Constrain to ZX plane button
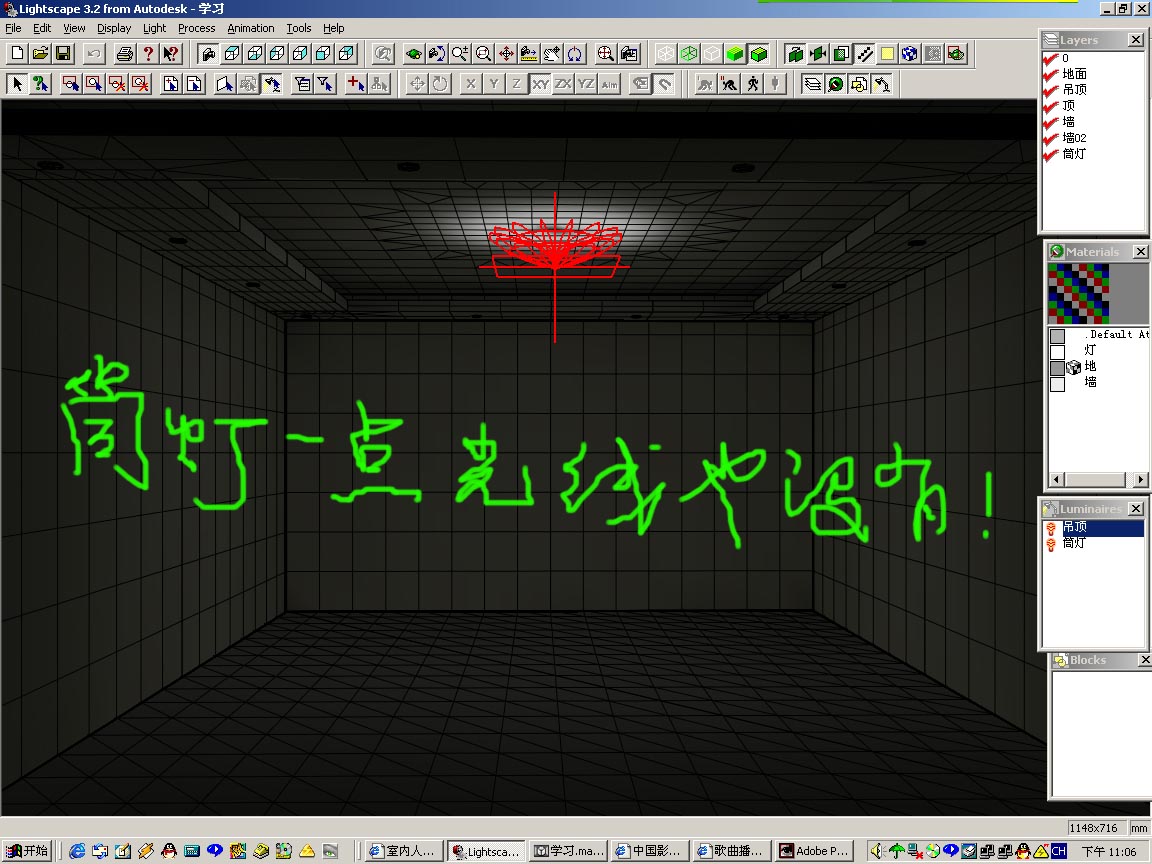Screen dimensions: 1152x864 tap(563, 84)
